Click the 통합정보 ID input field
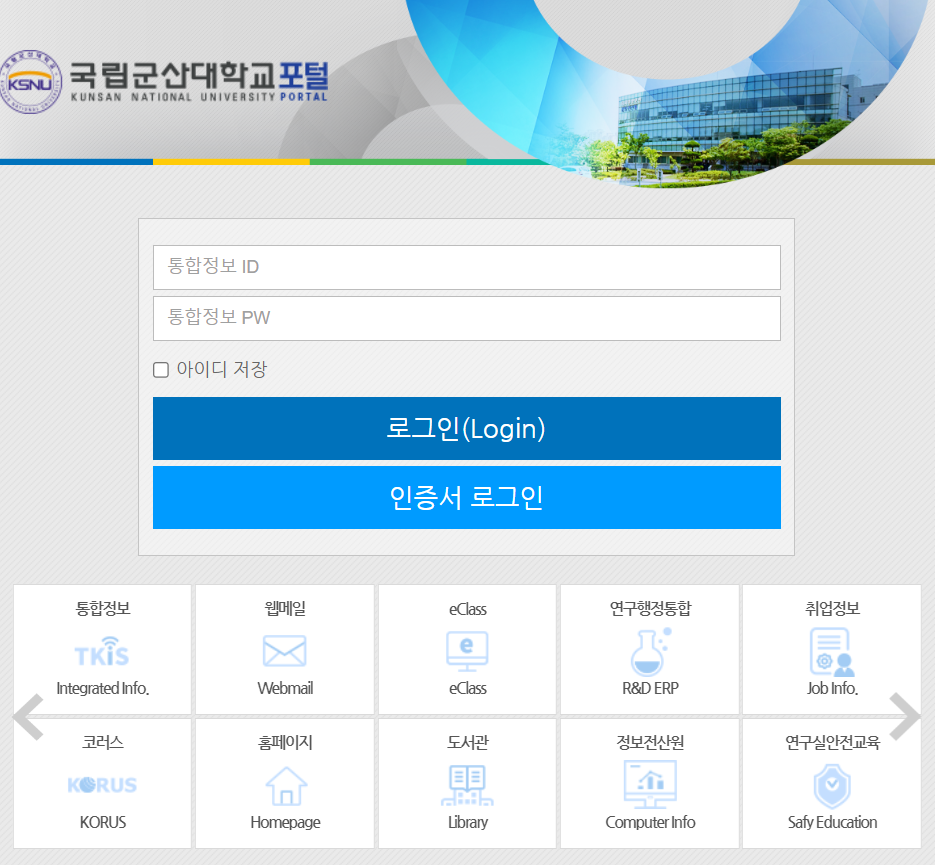 (x=467, y=268)
